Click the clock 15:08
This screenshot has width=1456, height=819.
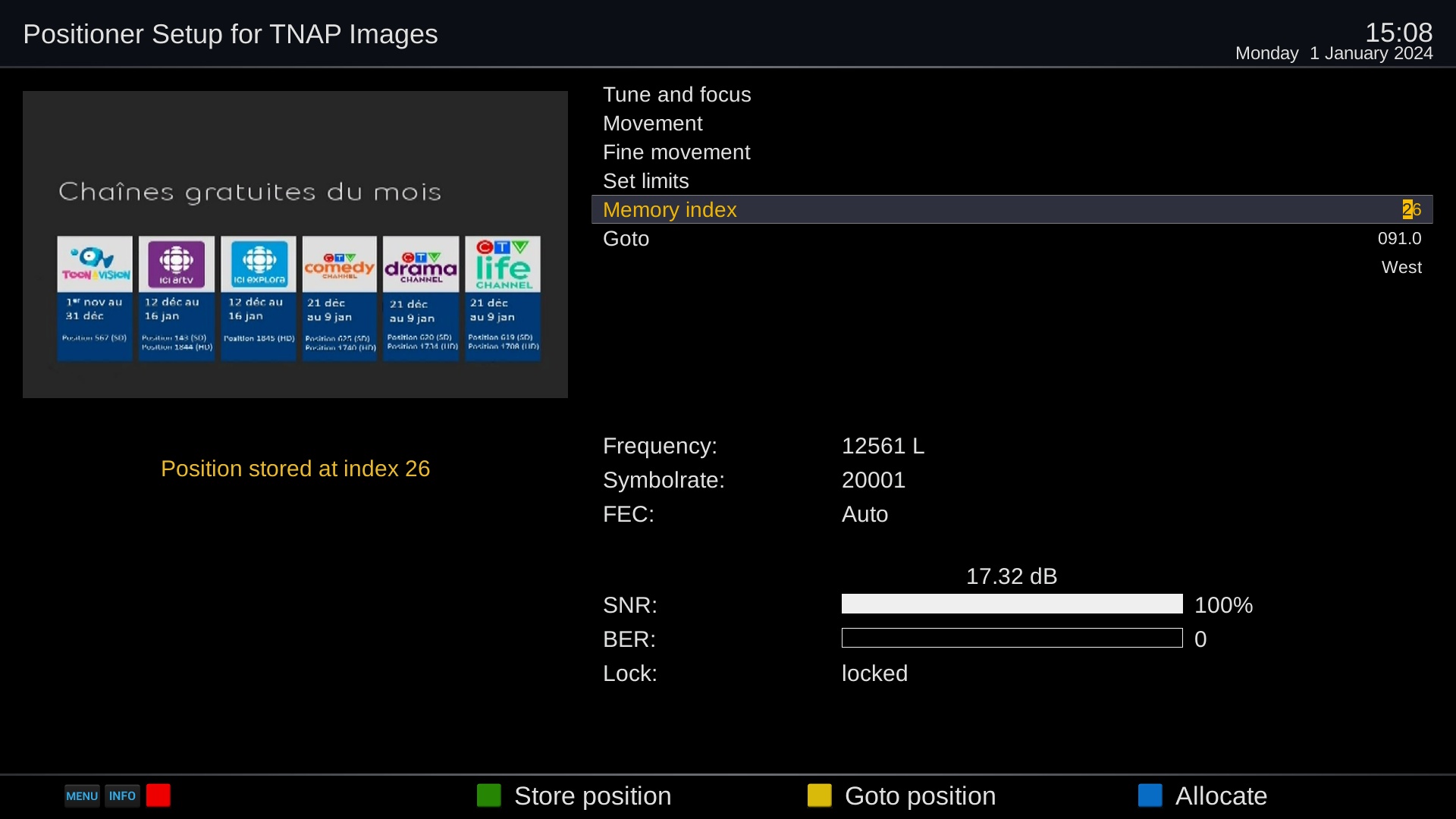click(1398, 32)
